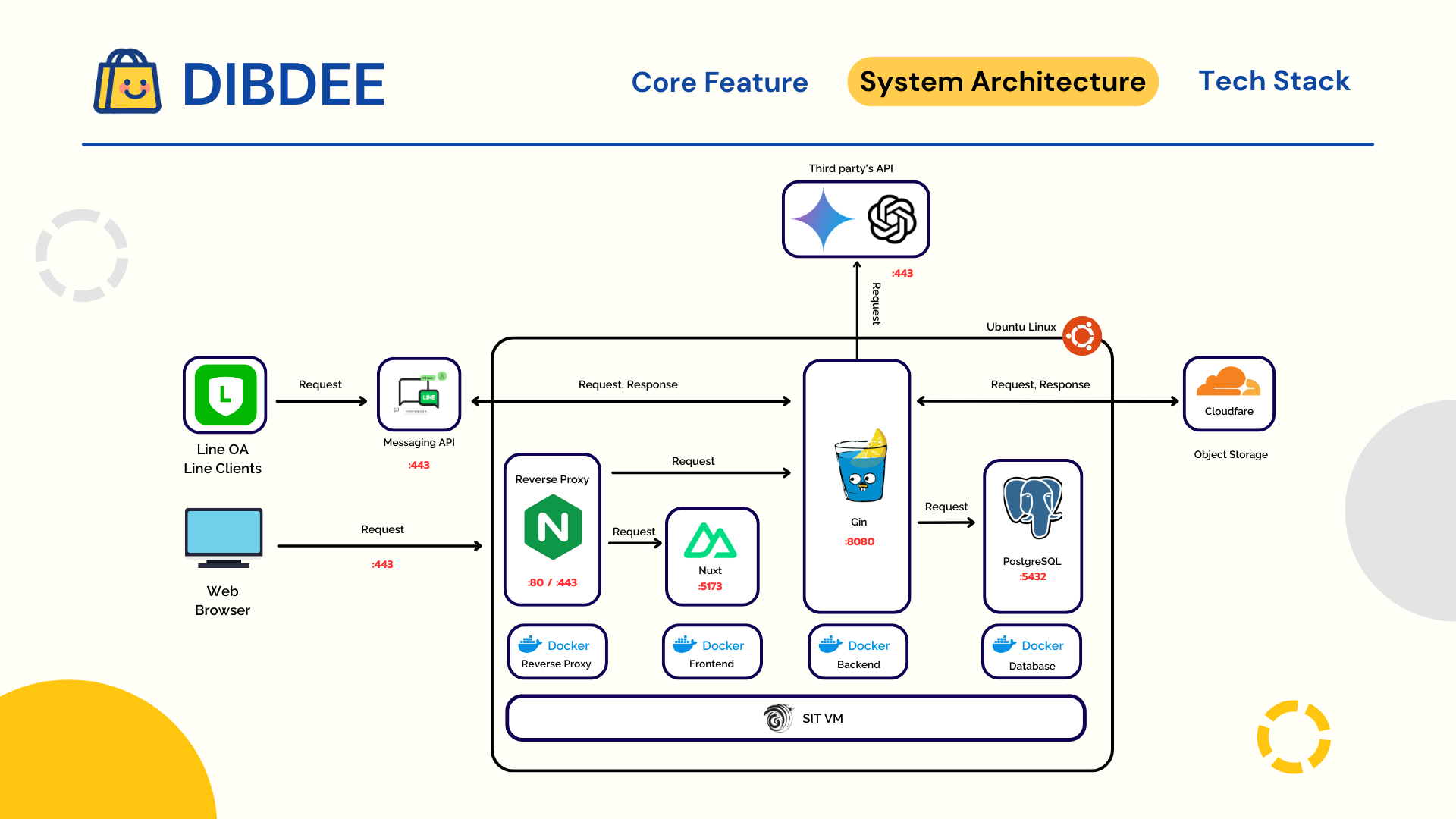Click the DIBDEE shopping bag logo
The image size is (1456, 819).
click(127, 82)
